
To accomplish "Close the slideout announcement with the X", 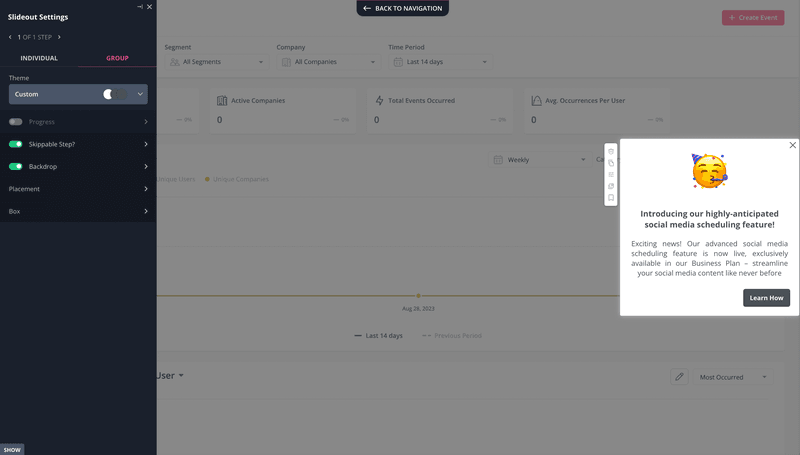I will pos(793,145).
